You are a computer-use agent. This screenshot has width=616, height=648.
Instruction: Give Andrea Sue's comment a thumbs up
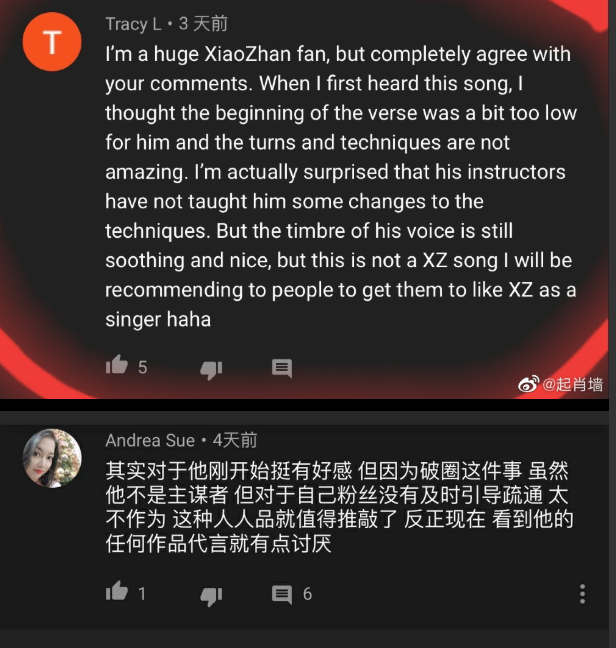coord(117,591)
